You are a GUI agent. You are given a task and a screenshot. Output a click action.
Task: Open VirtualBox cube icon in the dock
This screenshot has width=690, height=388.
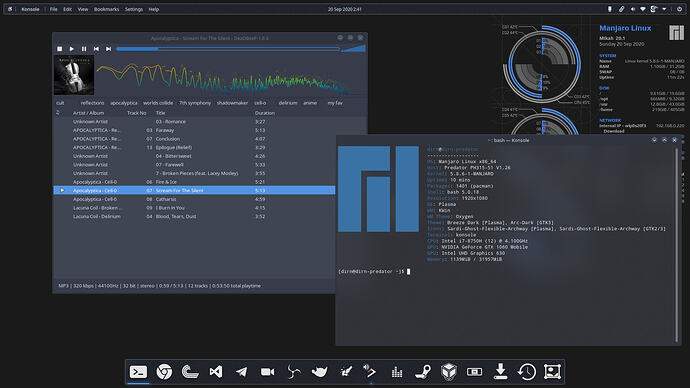449,372
